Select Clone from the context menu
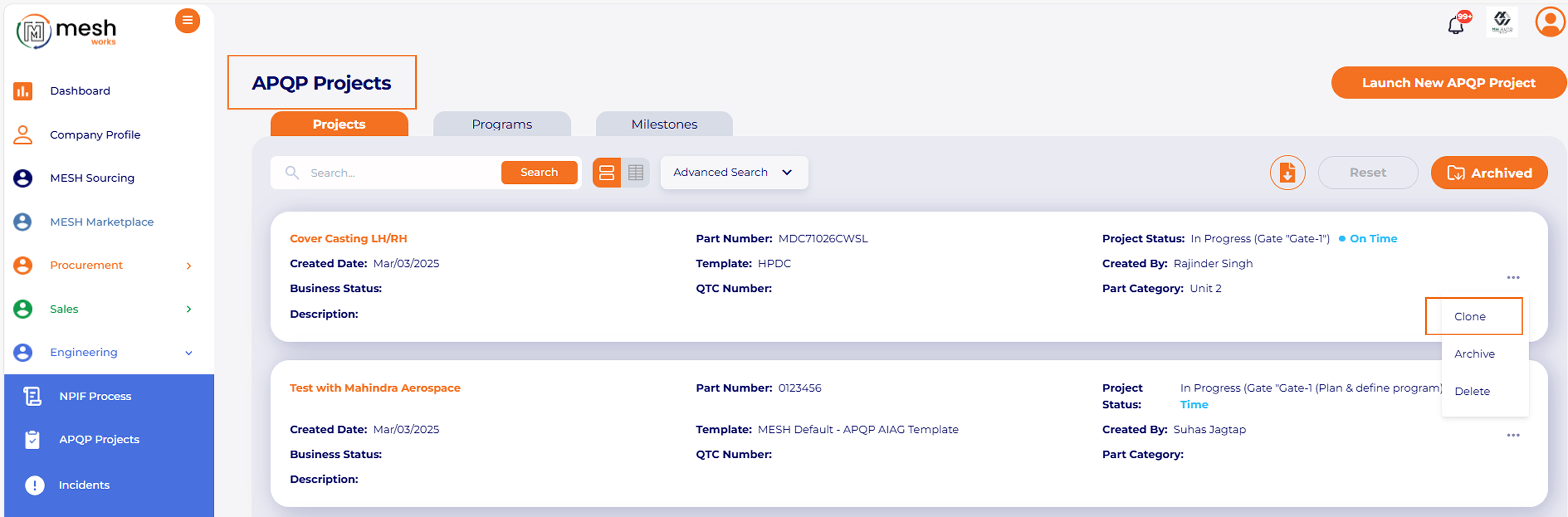This screenshot has width=1568, height=517. coord(1469,316)
